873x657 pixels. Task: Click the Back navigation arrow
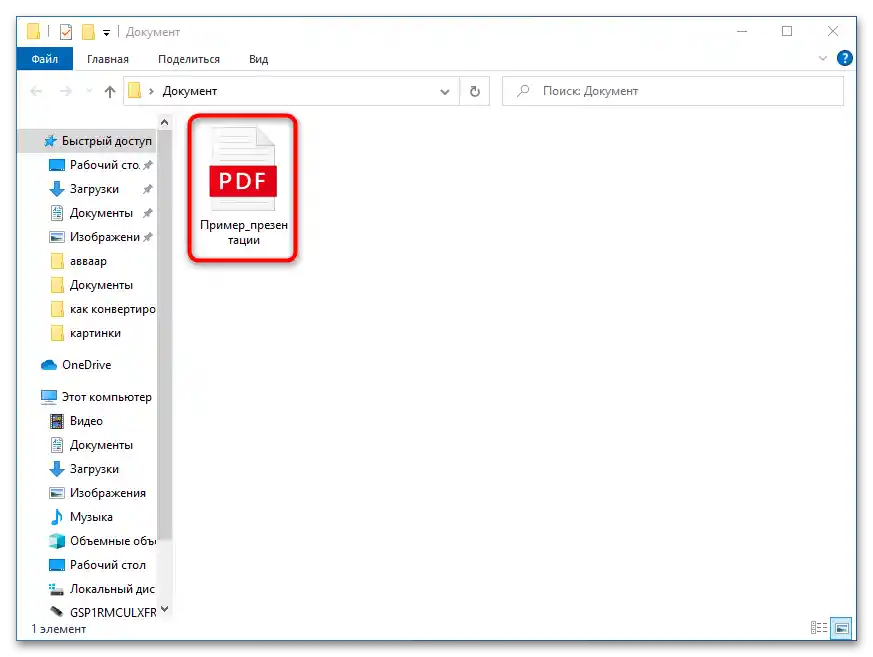(36, 91)
